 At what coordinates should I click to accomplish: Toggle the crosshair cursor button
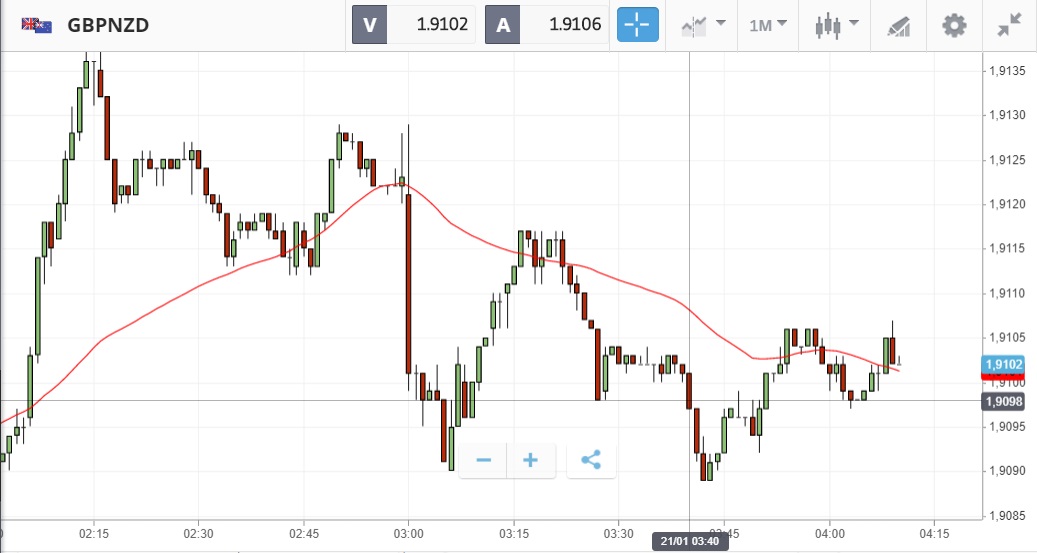638,25
